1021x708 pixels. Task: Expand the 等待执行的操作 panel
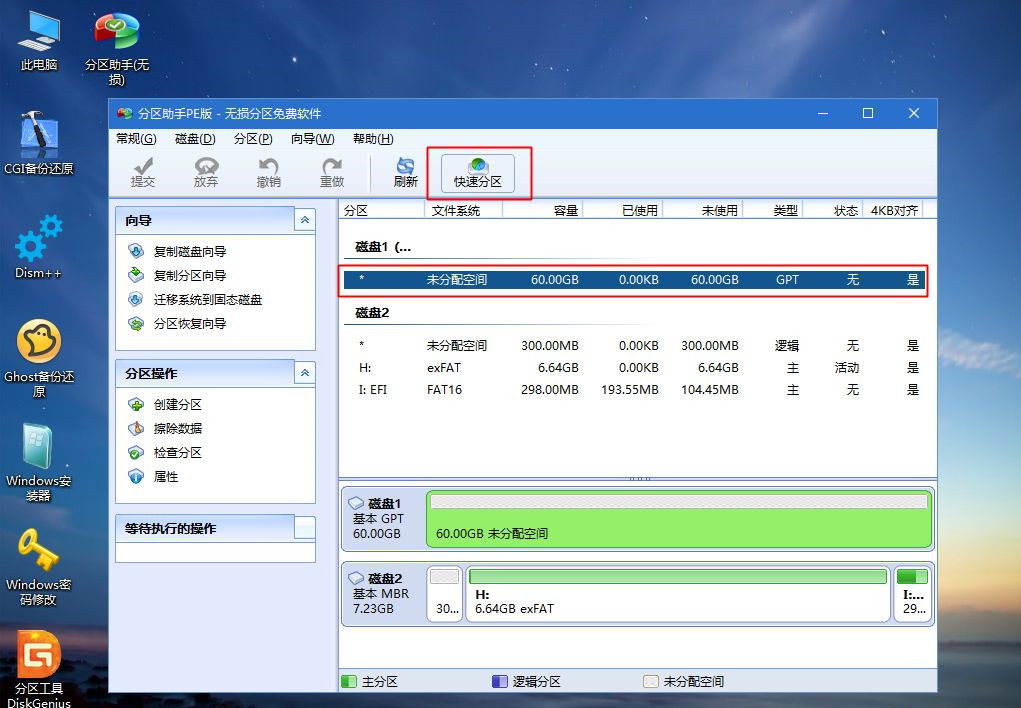coord(305,527)
